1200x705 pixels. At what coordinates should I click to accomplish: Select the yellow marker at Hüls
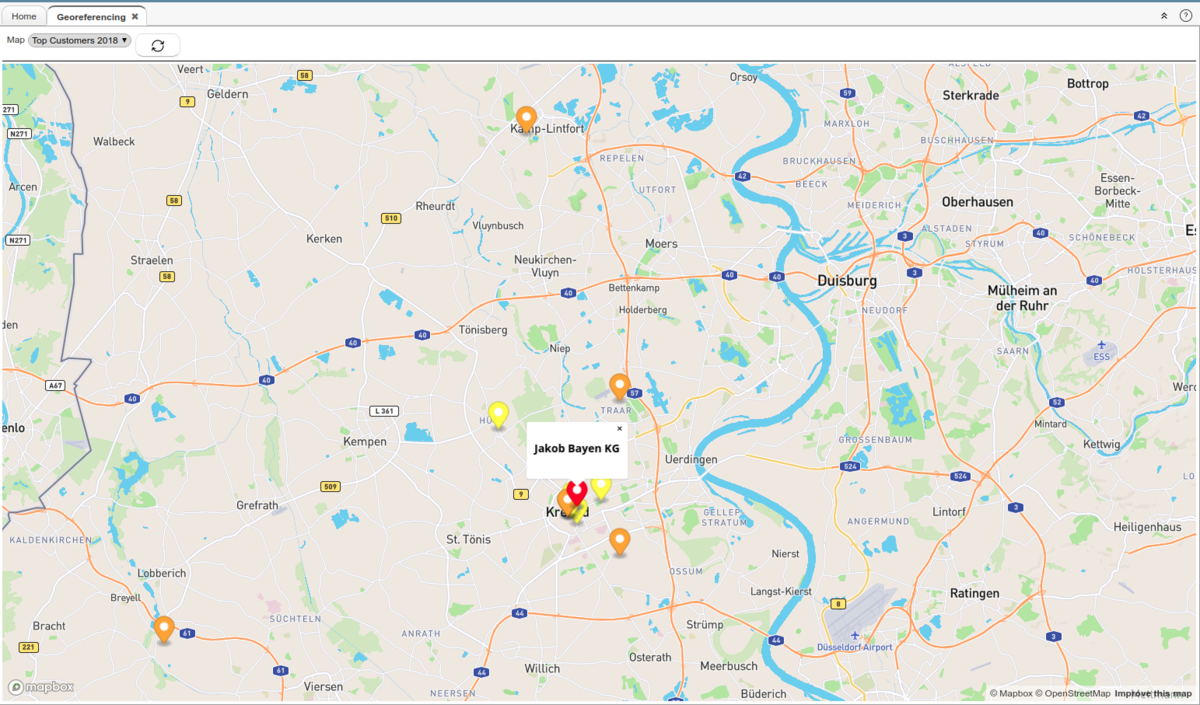pyautogui.click(x=497, y=413)
